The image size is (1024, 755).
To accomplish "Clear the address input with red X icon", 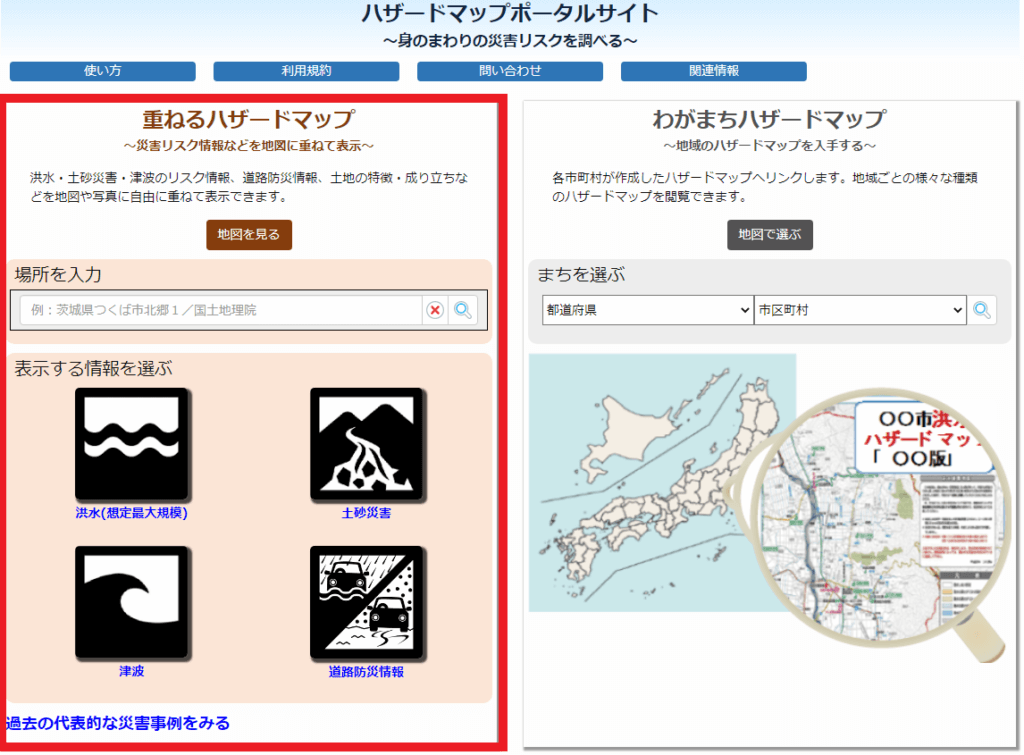I will pyautogui.click(x=435, y=310).
